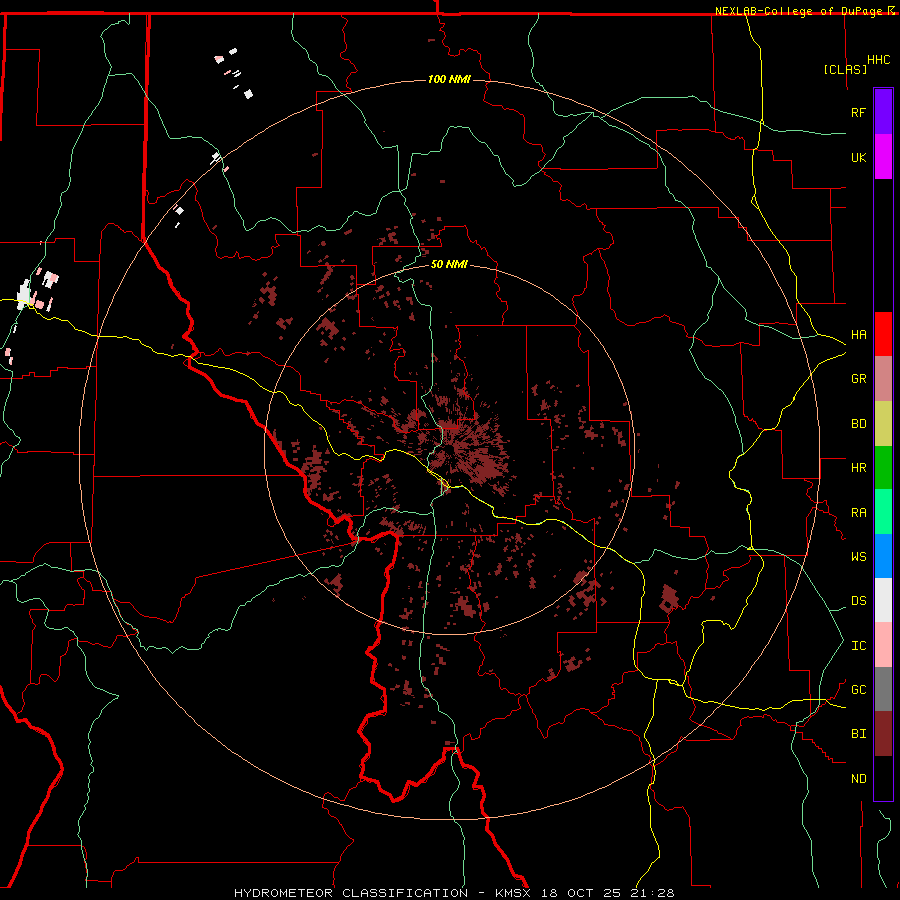Select the GC gray legend swatch
Image resolution: width=900 pixels, height=900 pixels.
pos(883,689)
